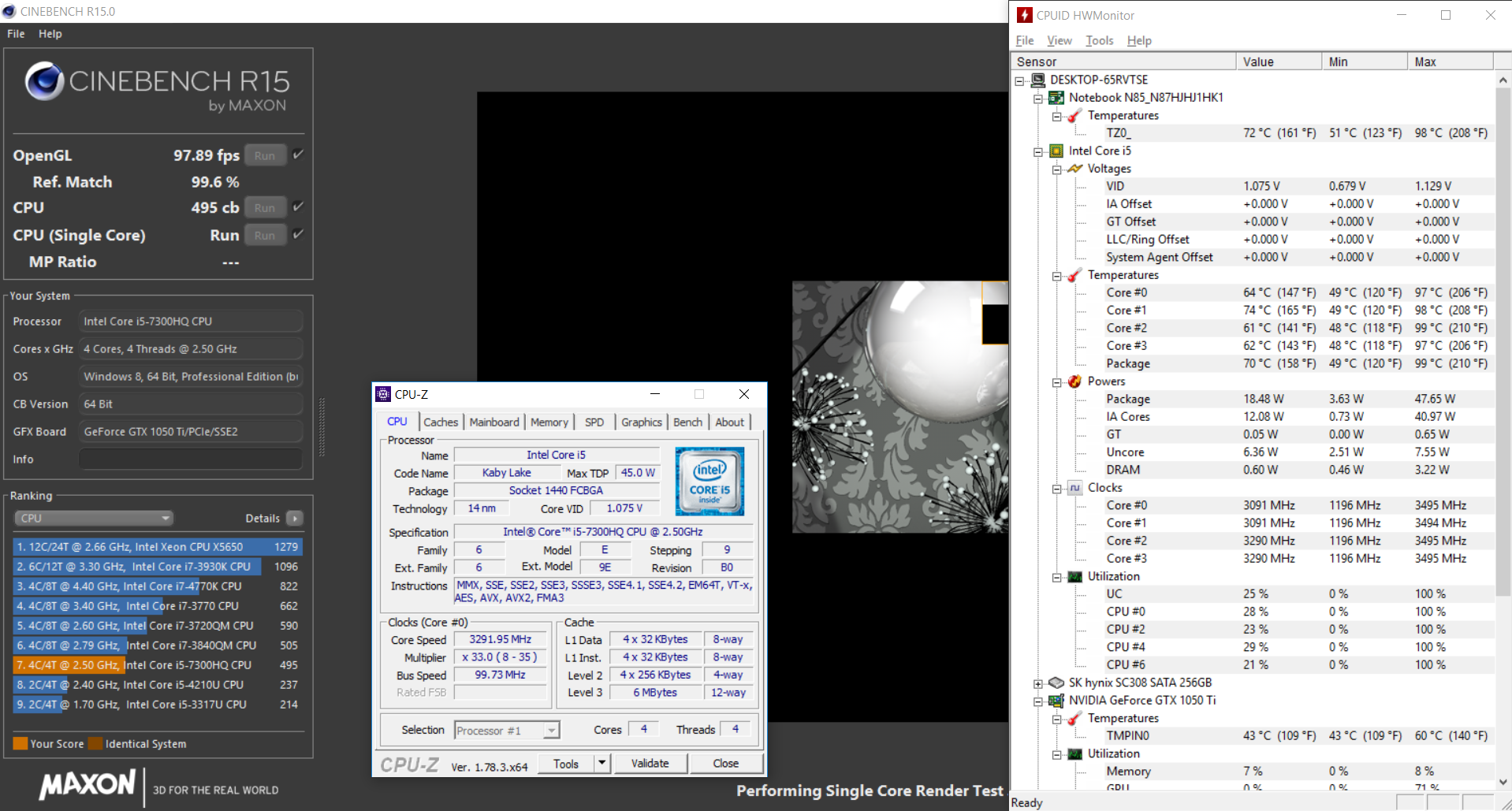
Task: Open the Processor #1 selection dropdown
Action: point(508,731)
